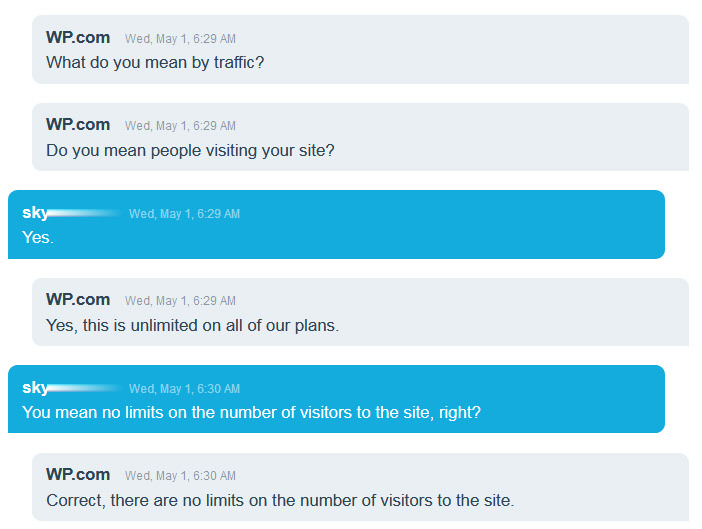Click the word "Correct" in the last message
Viewport: 702px width, 529px height.
(75, 500)
